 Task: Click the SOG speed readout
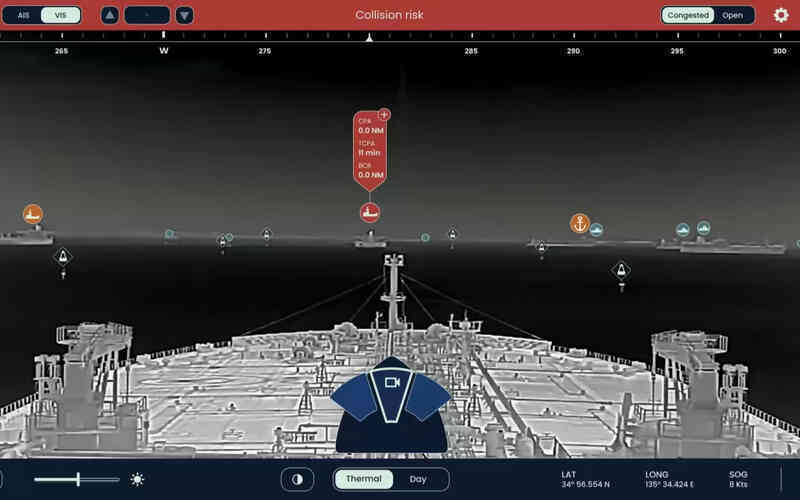(x=738, y=479)
